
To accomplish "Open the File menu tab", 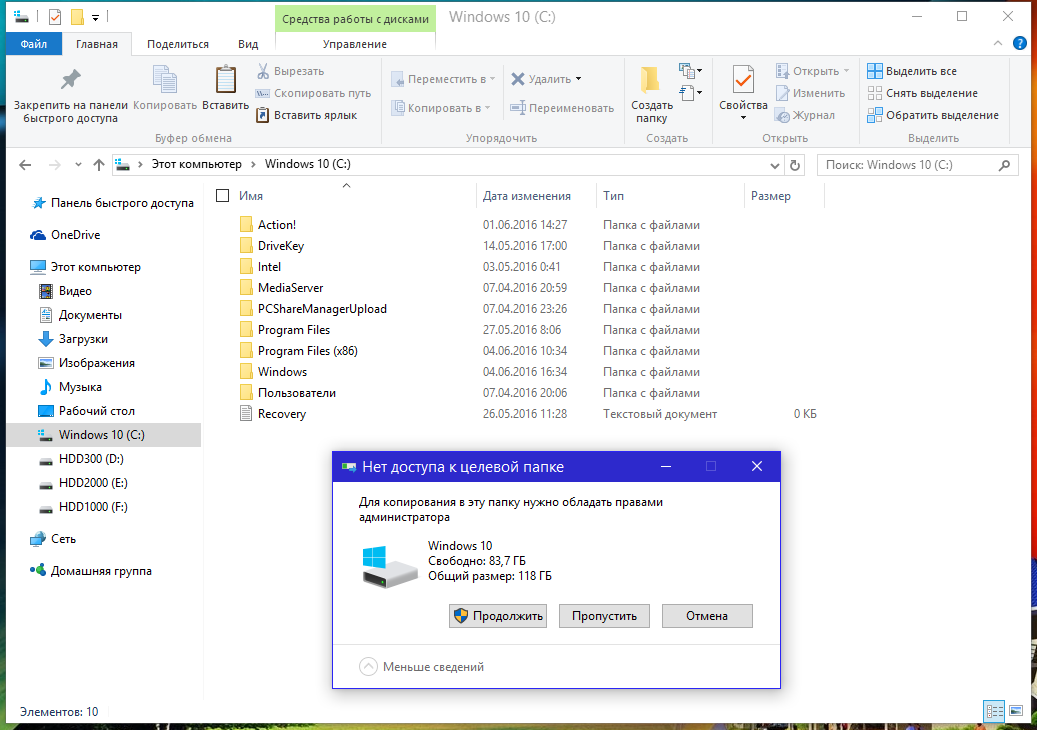I will (x=33, y=44).
